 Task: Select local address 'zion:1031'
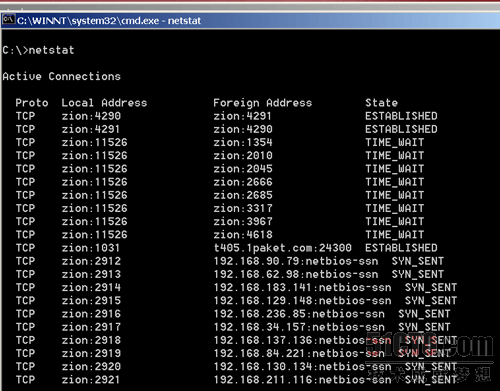90,248
